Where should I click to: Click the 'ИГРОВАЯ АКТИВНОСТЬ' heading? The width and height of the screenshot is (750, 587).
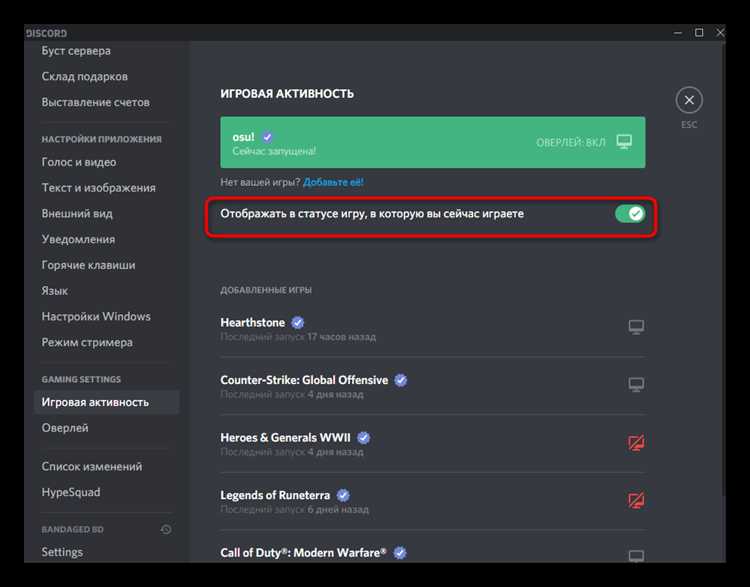[287, 94]
